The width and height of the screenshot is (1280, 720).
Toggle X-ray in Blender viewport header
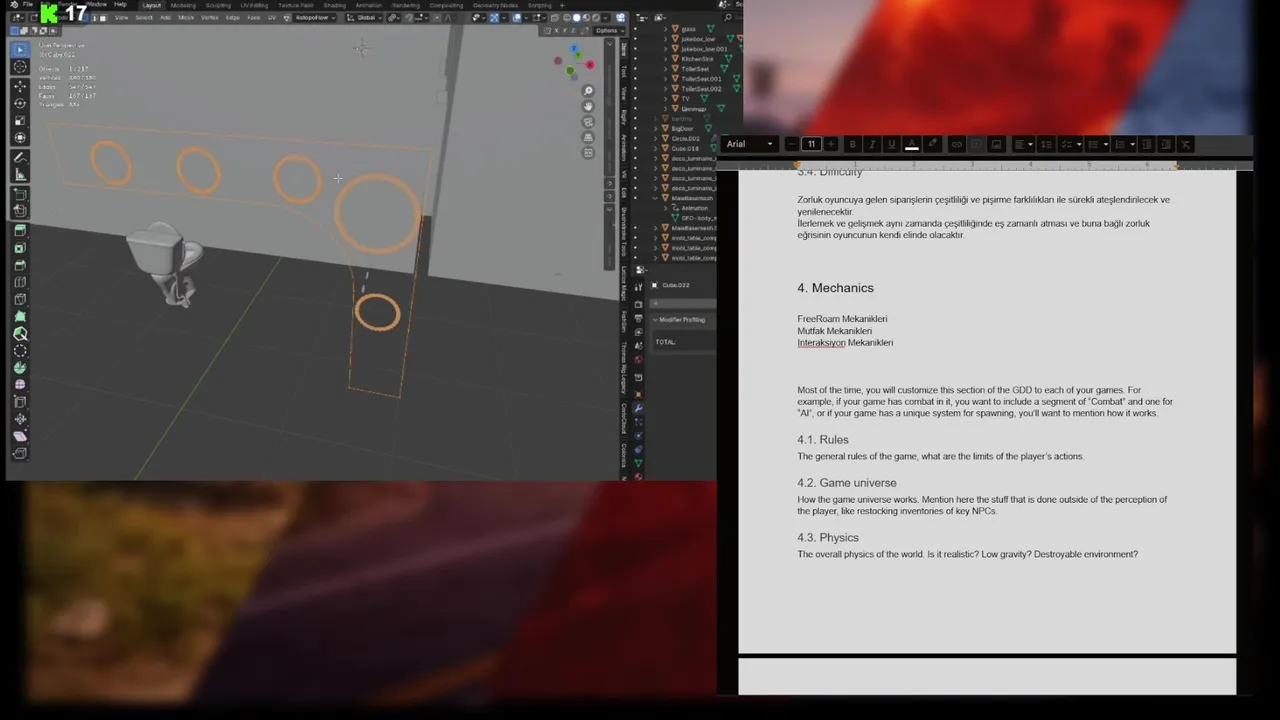(x=554, y=18)
